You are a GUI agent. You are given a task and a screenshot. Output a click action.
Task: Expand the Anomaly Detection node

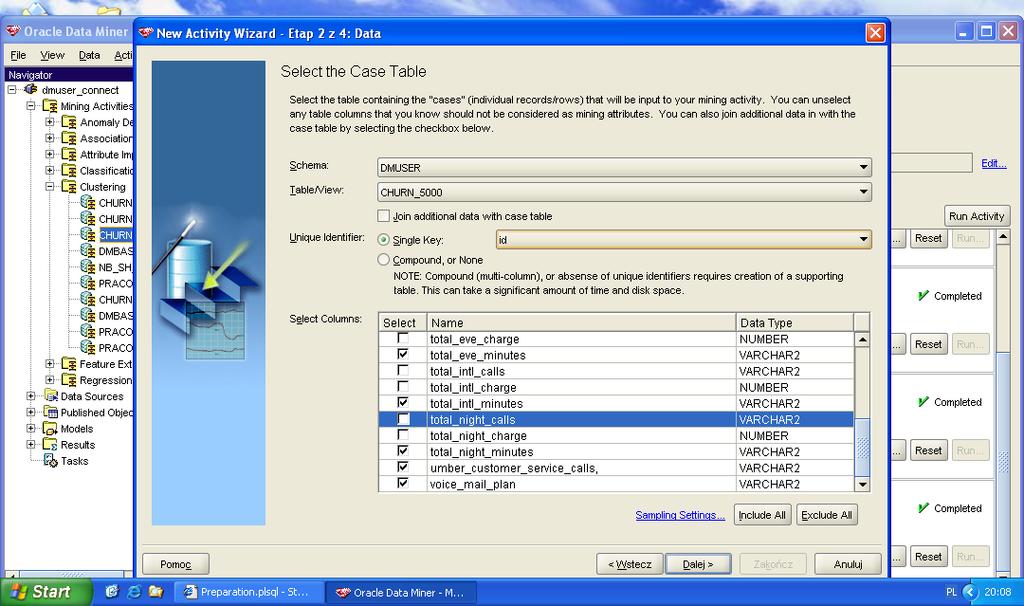pos(50,122)
